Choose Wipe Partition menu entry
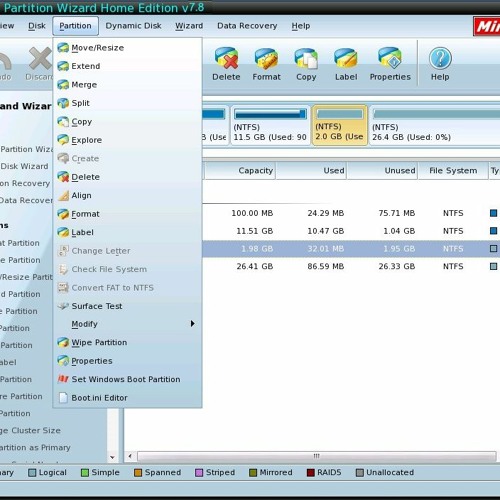500x500 pixels. 127,342
